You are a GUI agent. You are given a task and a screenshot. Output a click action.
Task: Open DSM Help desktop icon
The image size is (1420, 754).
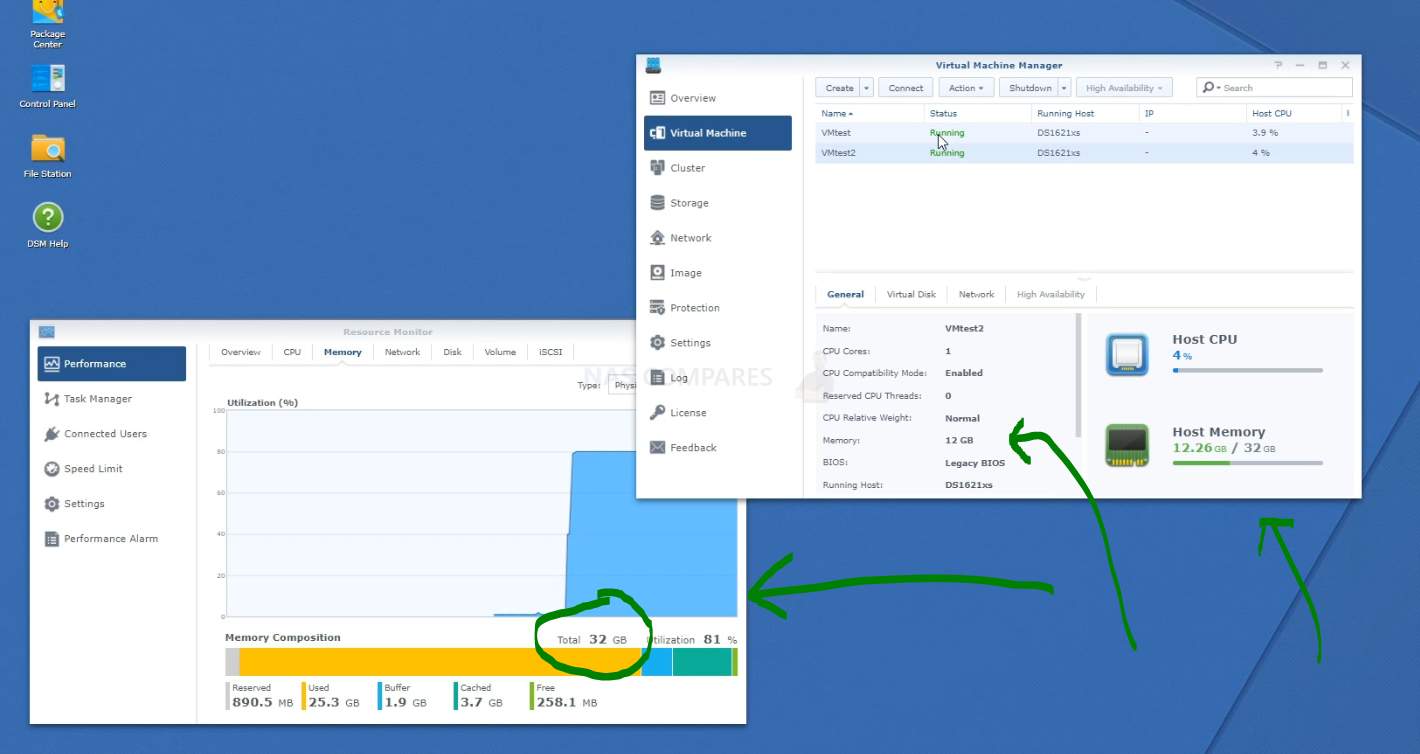pyautogui.click(x=47, y=226)
